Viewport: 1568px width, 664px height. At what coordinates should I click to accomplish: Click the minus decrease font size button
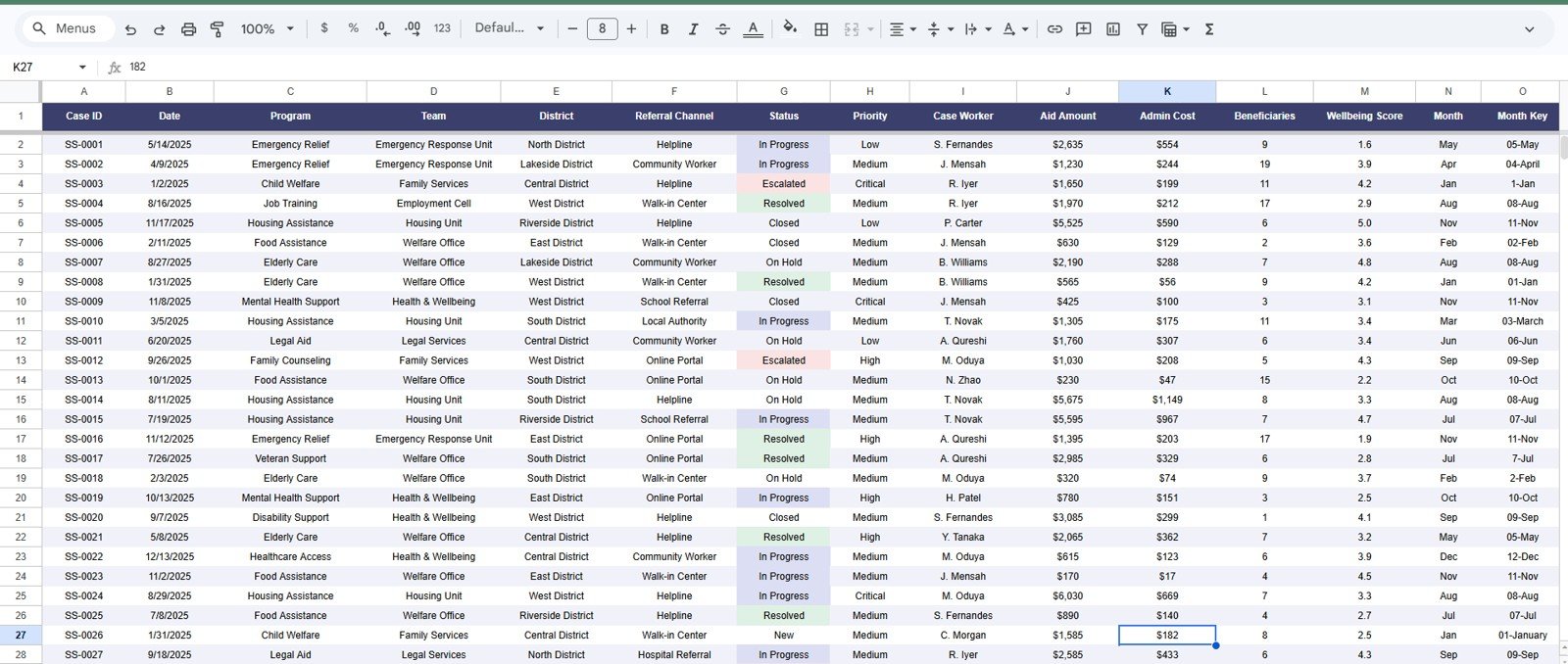pos(572,28)
